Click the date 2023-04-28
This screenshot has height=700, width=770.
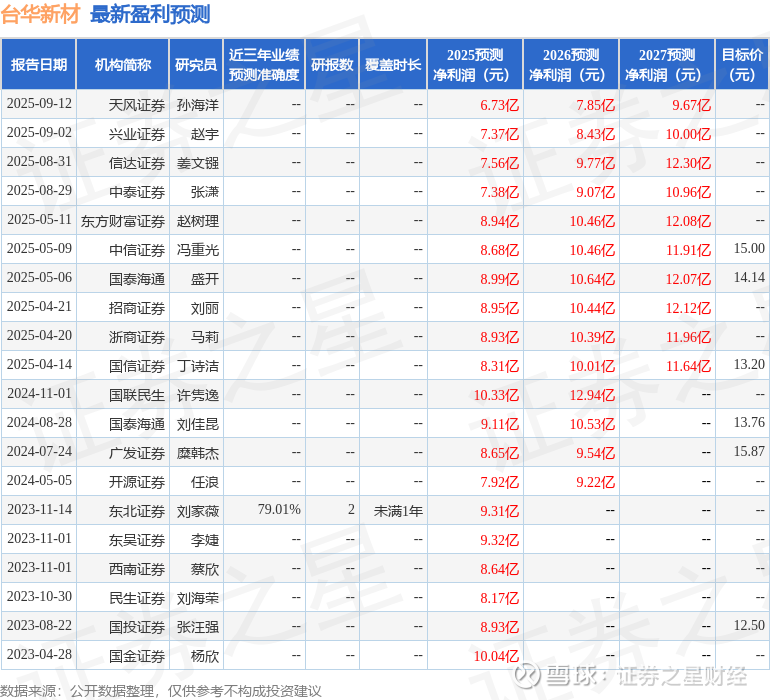click(x=39, y=654)
